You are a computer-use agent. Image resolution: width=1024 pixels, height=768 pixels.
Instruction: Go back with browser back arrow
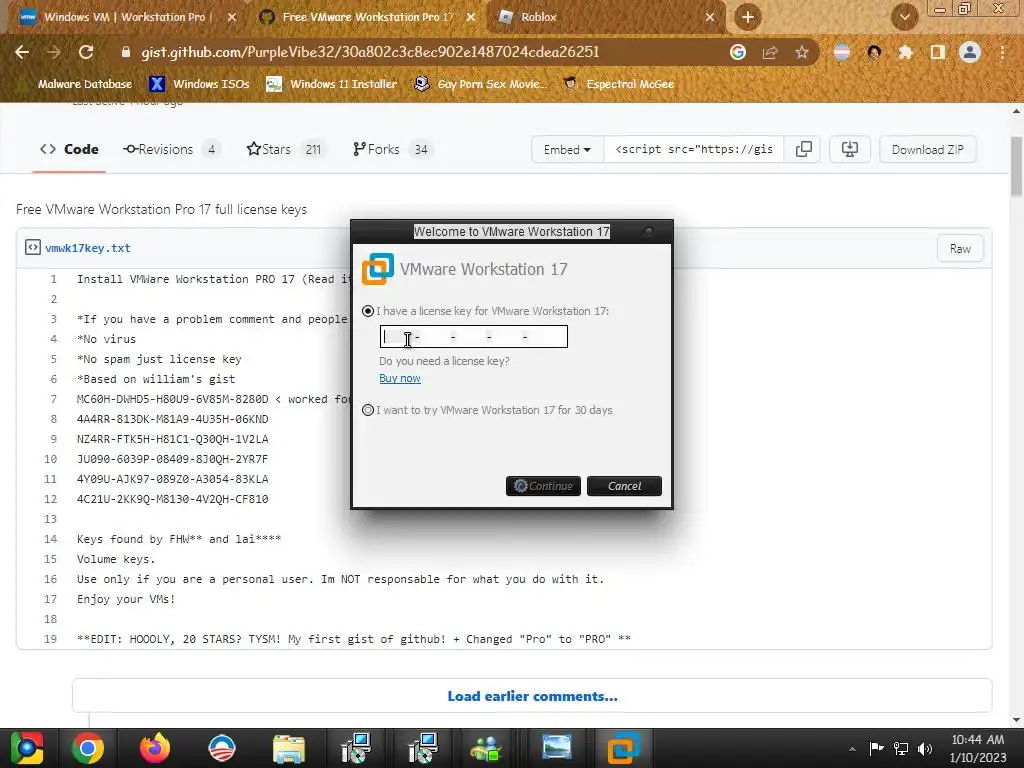[22, 52]
